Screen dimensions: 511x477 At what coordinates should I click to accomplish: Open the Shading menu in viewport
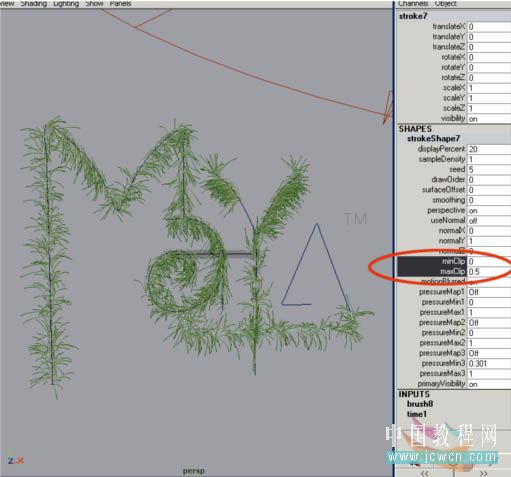tap(33, 4)
